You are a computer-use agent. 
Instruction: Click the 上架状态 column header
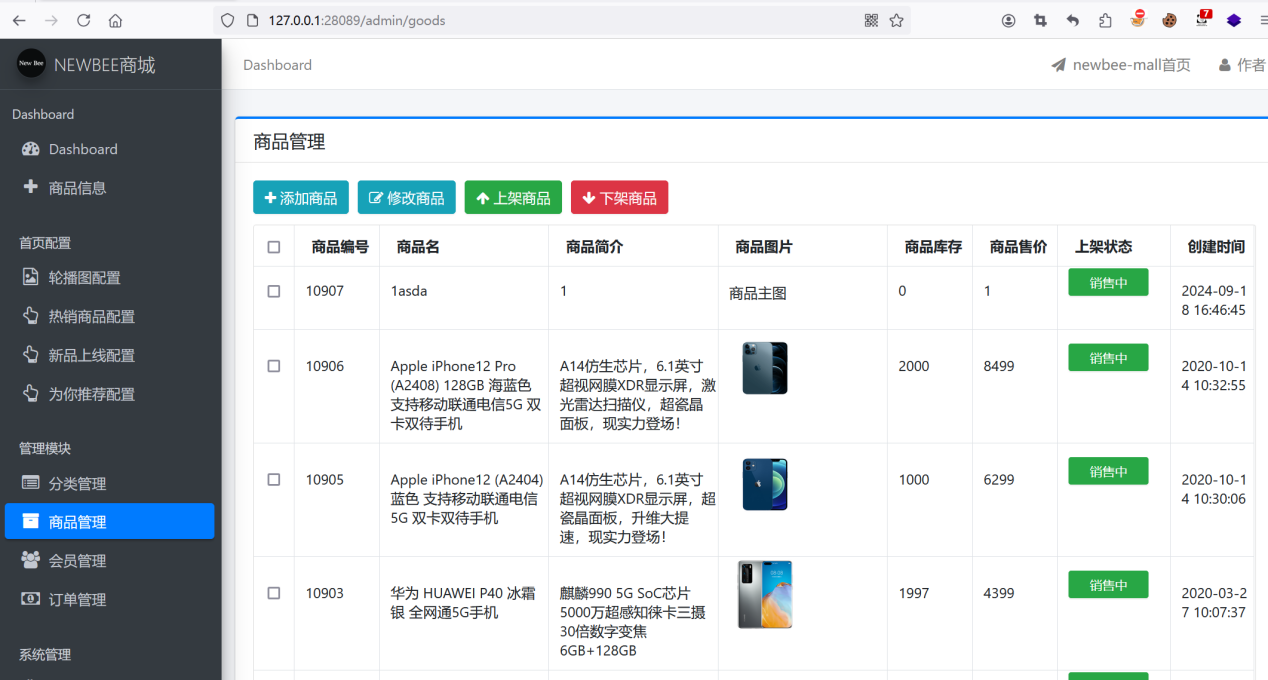click(1104, 247)
